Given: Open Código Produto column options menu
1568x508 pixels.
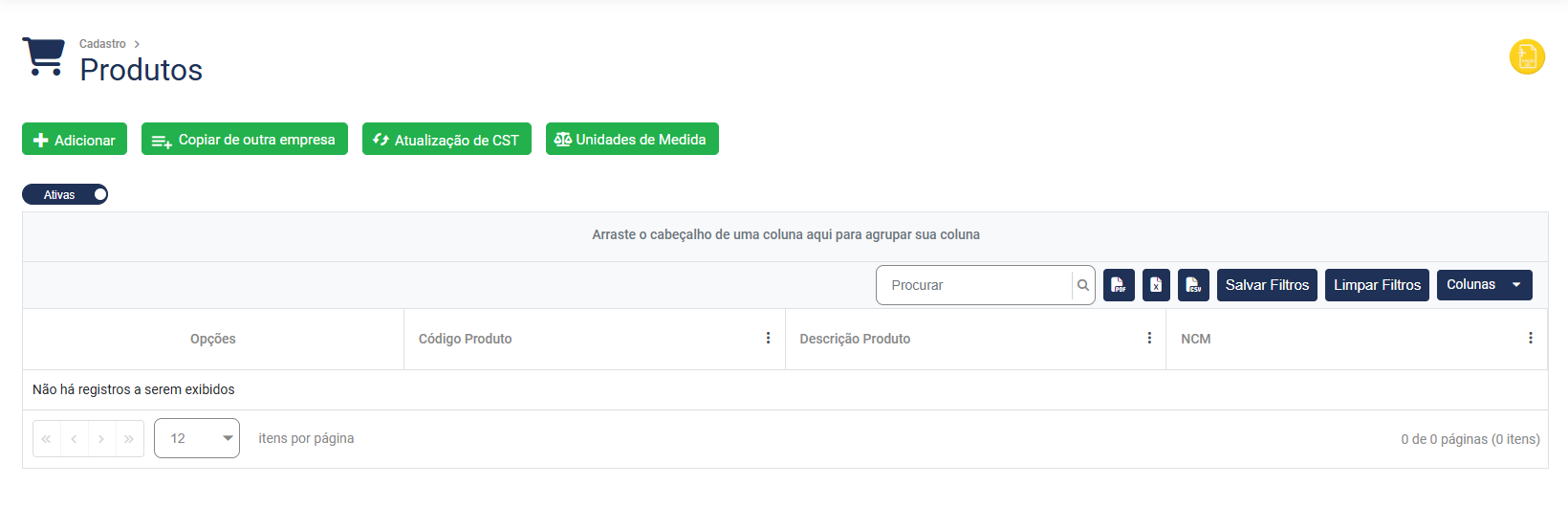Looking at the screenshot, I should click(768, 339).
